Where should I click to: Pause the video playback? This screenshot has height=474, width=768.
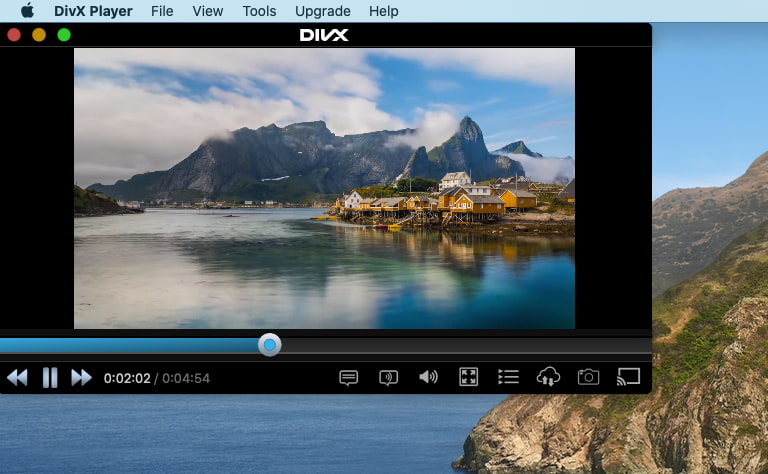[50, 378]
